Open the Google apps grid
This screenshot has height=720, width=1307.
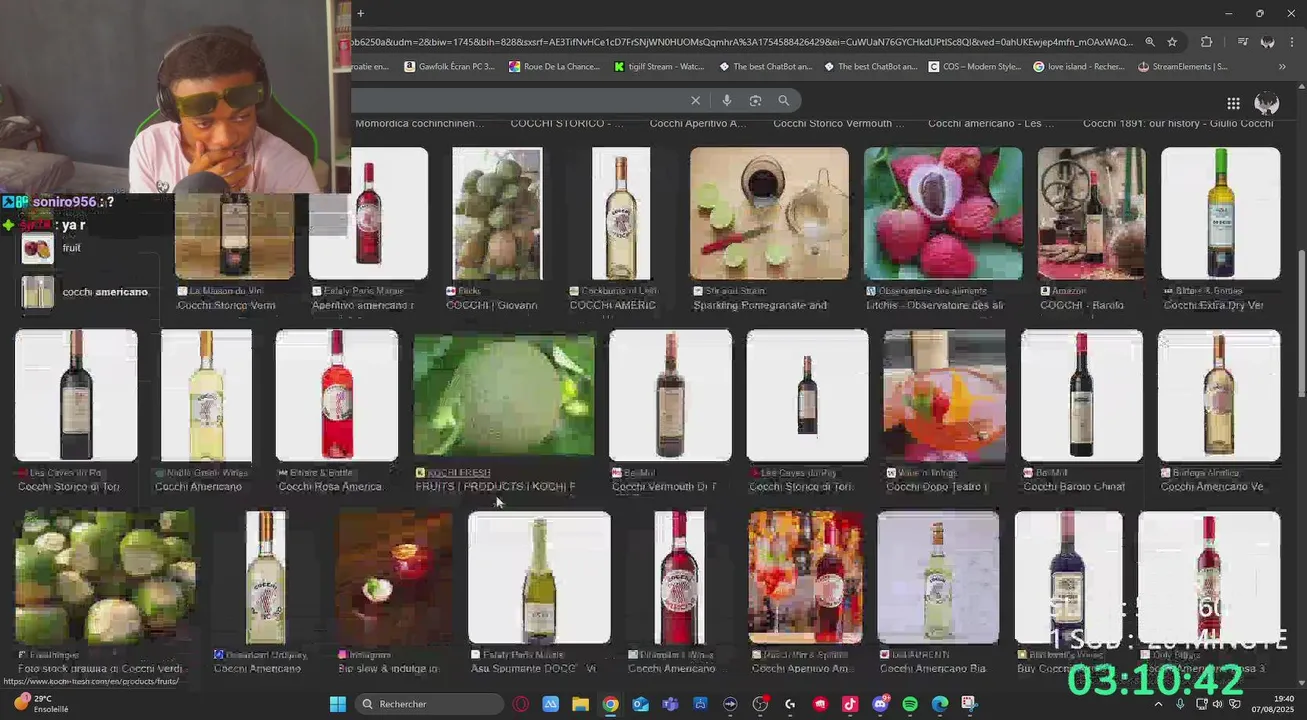click(1233, 103)
